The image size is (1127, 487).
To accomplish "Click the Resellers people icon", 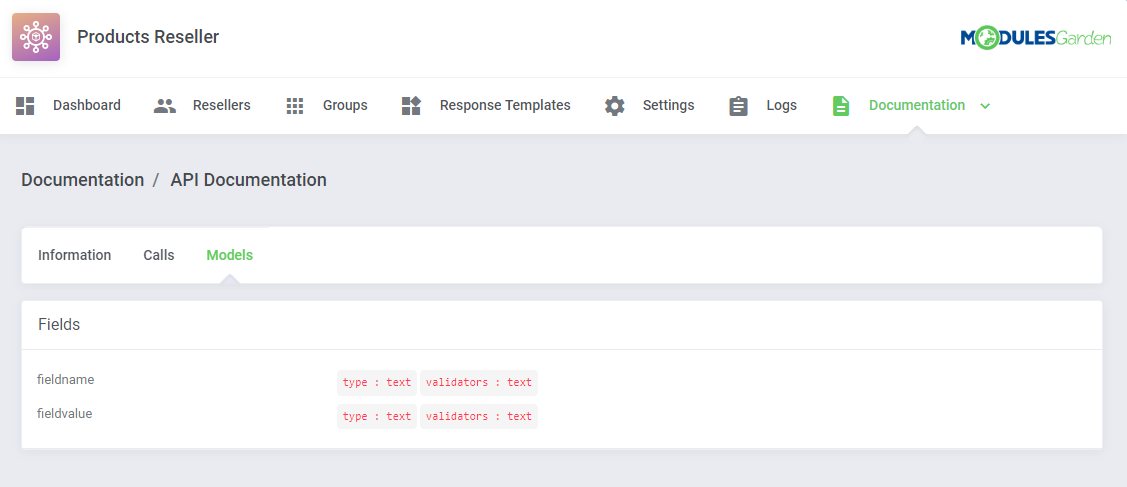I will click(165, 106).
